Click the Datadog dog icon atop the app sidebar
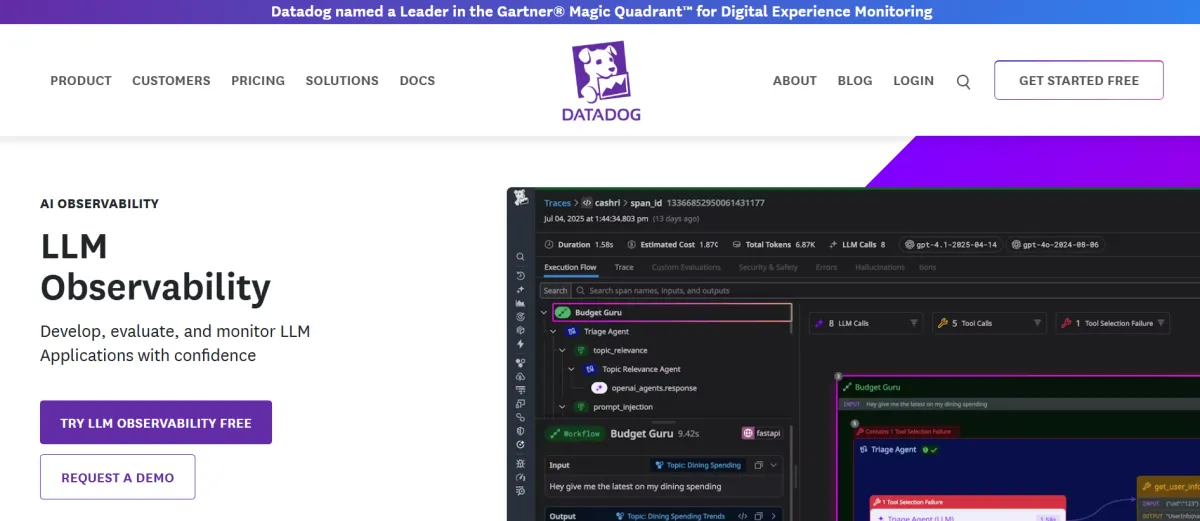This screenshot has height=521, width=1200. pos(521,199)
